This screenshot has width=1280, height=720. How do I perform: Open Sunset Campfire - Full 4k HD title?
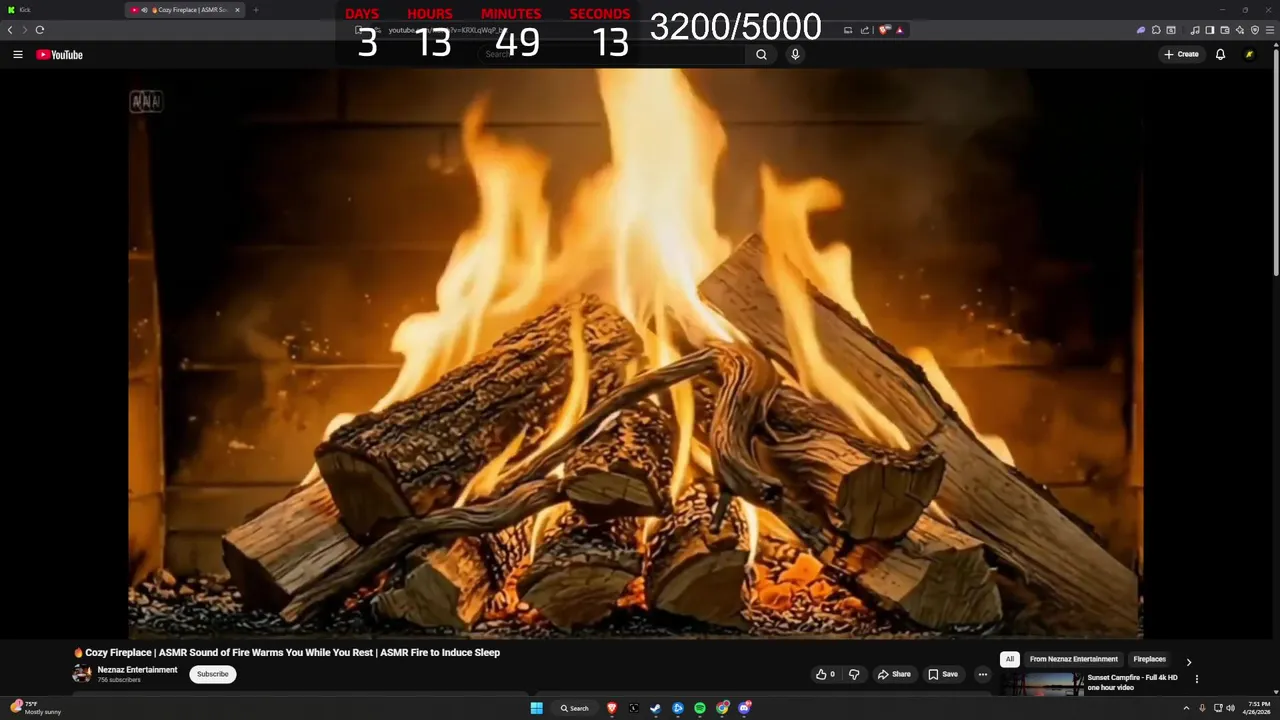click(1132, 682)
